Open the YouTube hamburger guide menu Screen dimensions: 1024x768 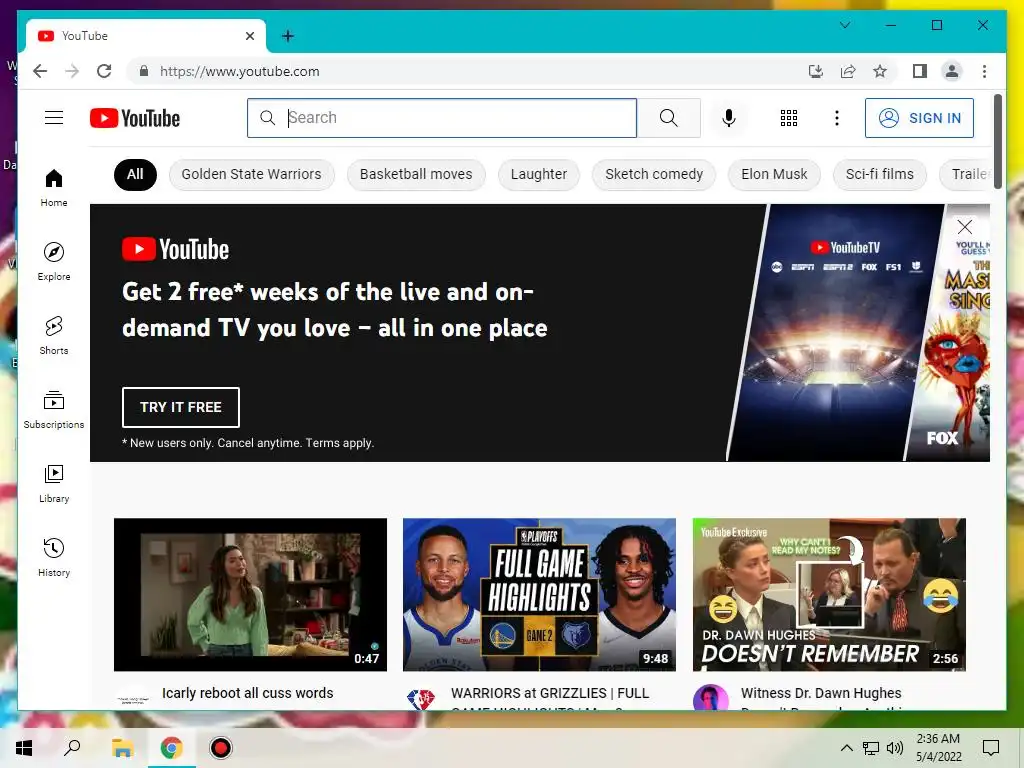click(x=54, y=118)
